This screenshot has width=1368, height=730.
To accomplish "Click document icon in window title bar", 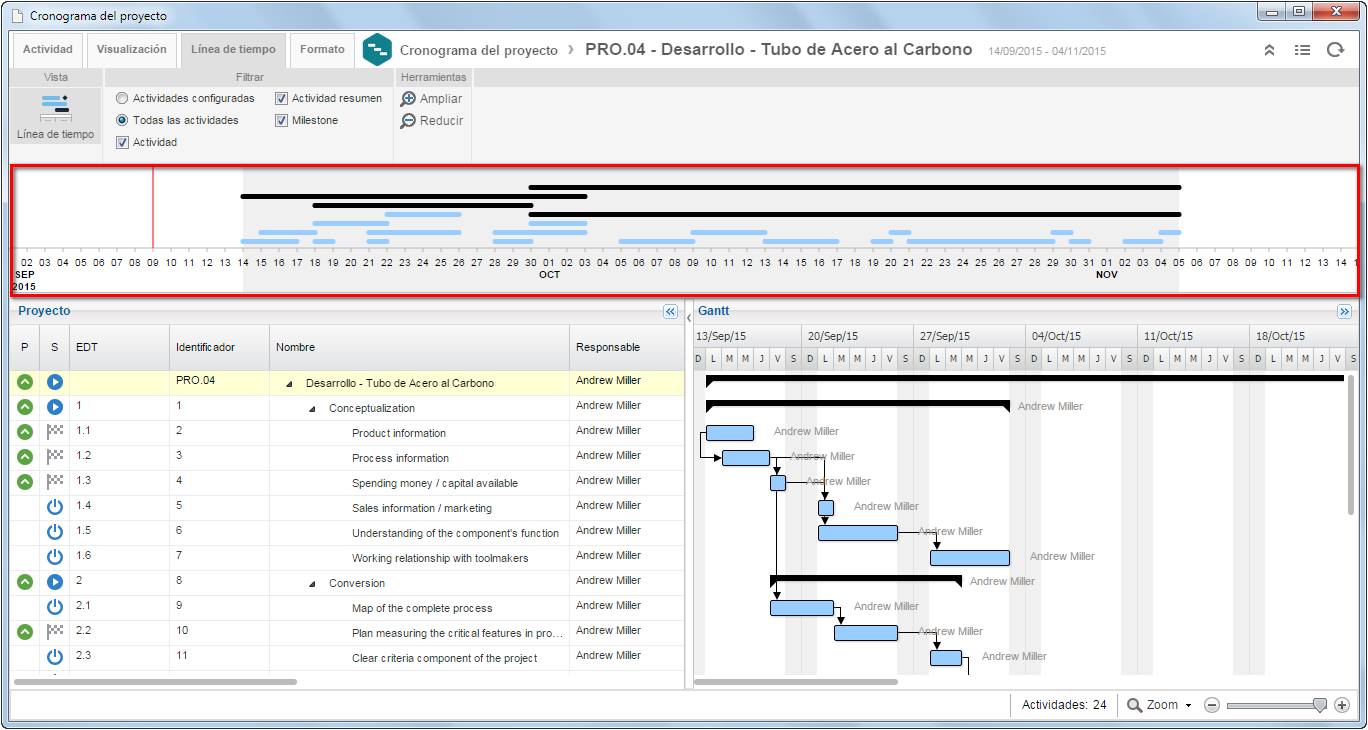I will click(x=17, y=16).
